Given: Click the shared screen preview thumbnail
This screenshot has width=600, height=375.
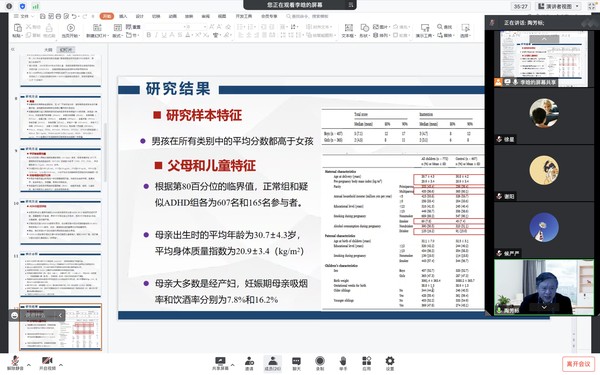Looking at the screenshot, I should point(544,59).
